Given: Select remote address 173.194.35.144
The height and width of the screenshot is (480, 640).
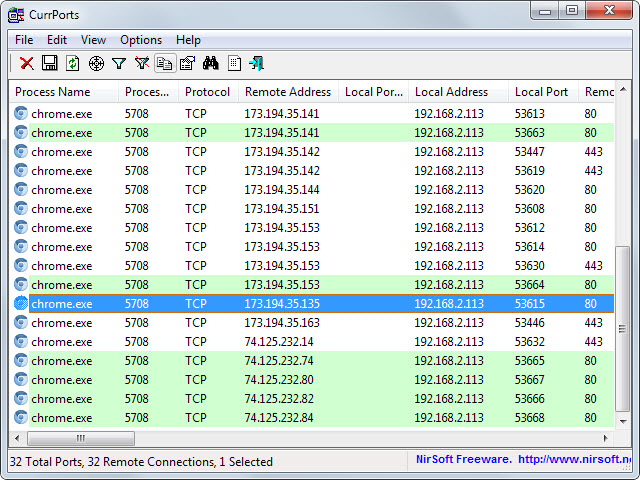Looking at the screenshot, I should 282,190.
